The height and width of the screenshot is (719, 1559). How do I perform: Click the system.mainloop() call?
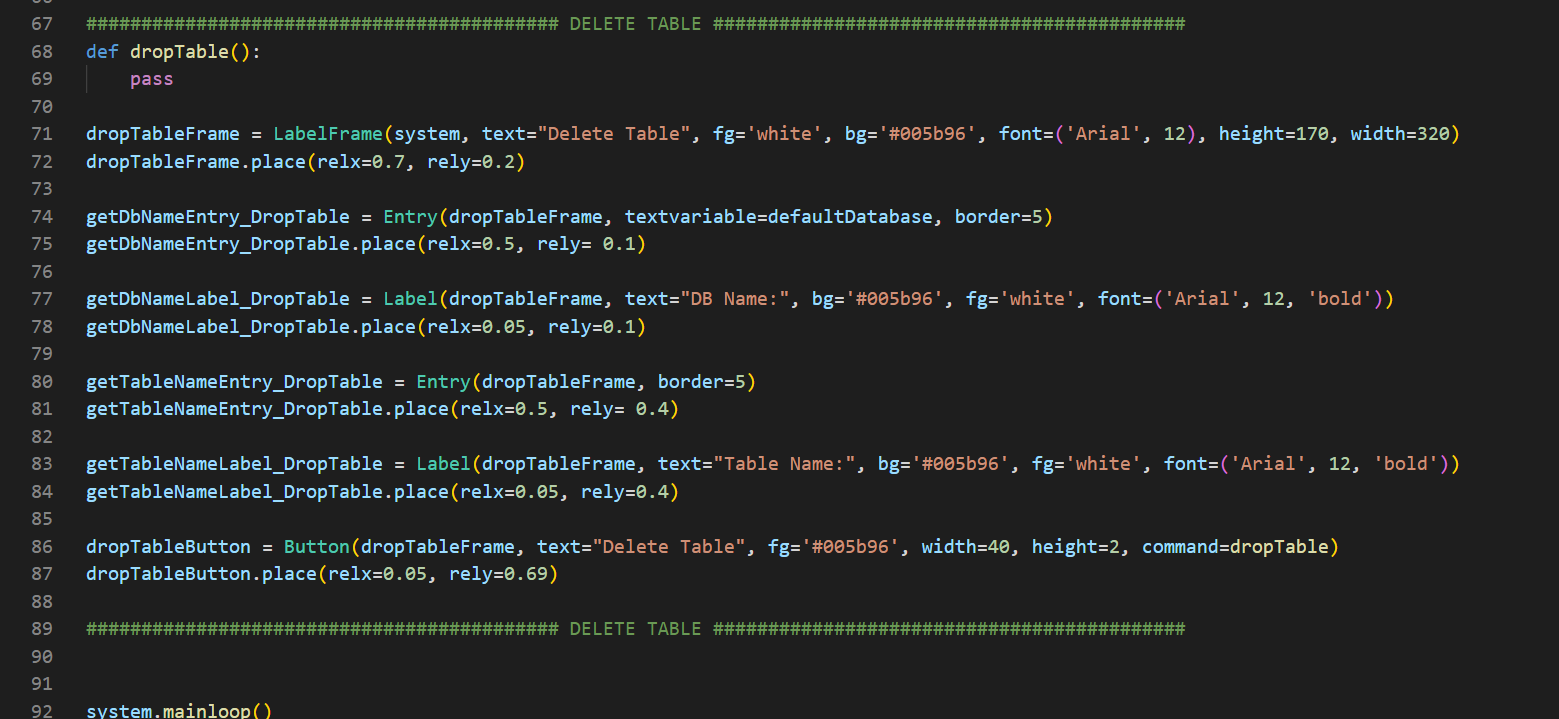click(x=178, y=711)
